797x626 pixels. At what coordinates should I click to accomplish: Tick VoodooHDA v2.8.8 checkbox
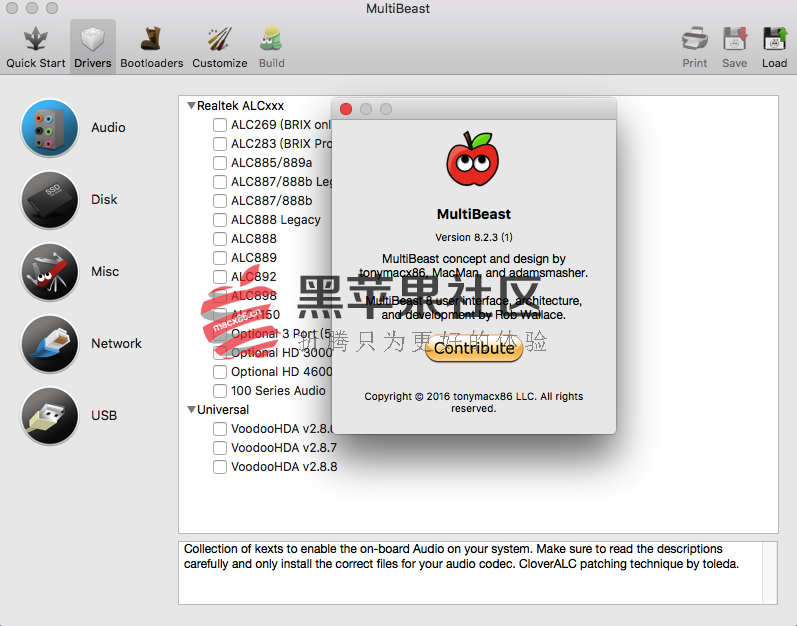click(220, 467)
